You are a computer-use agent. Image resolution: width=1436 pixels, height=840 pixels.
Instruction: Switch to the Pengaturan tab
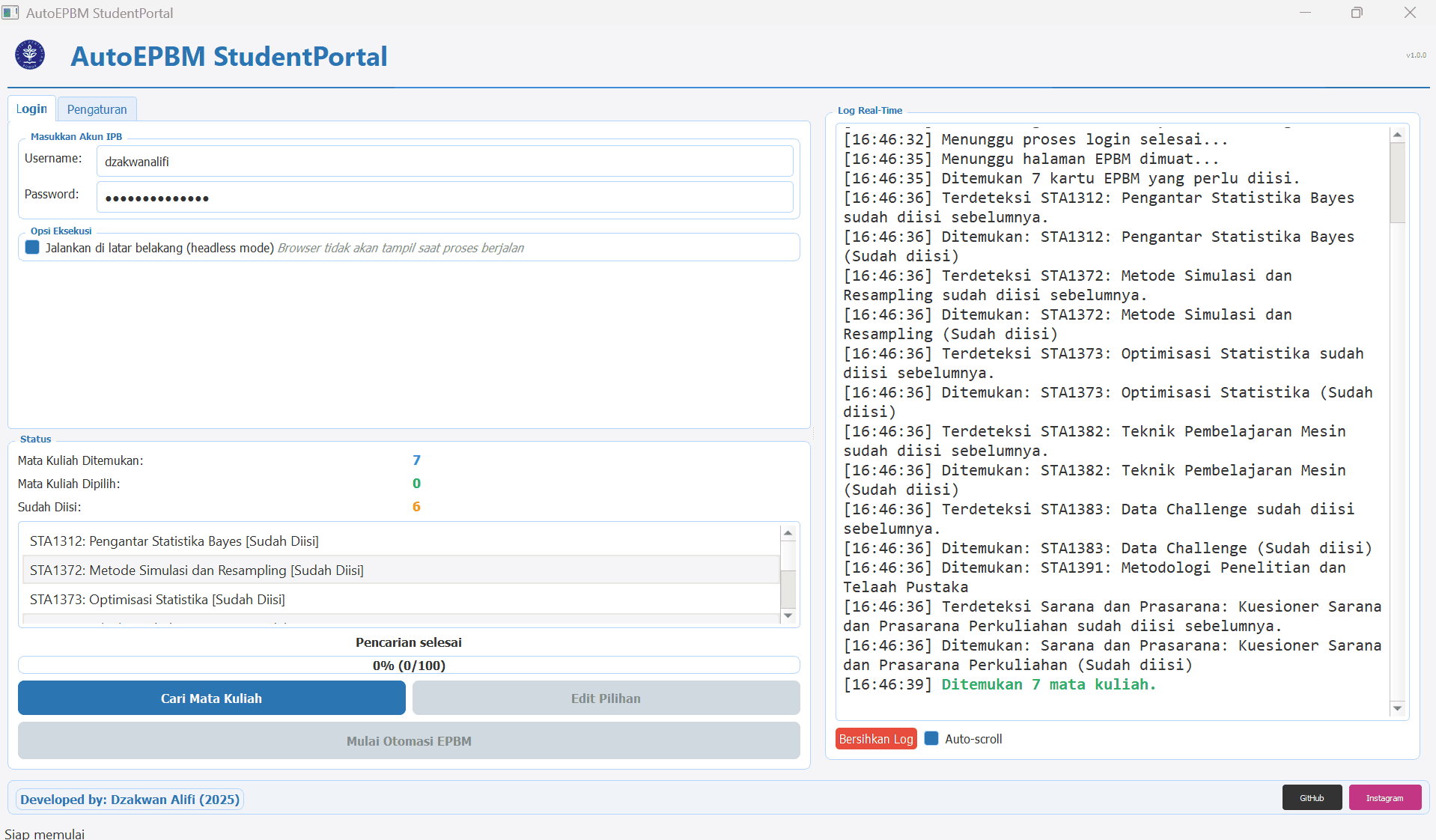pyautogui.click(x=97, y=109)
